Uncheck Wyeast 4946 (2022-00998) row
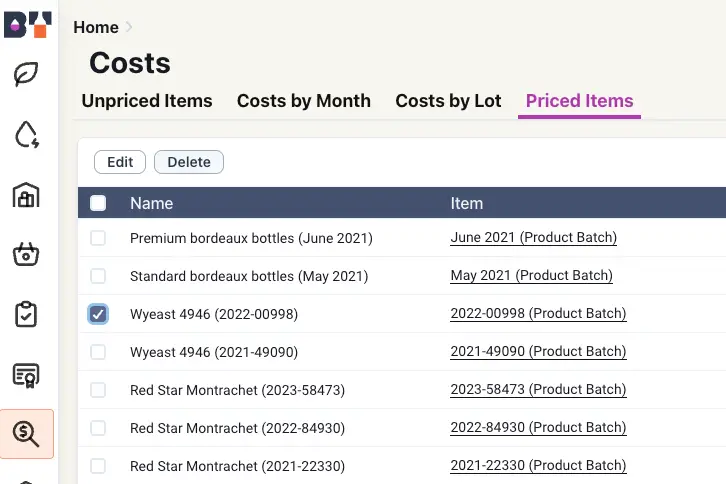Screen dimensions: 726x484 98,314
